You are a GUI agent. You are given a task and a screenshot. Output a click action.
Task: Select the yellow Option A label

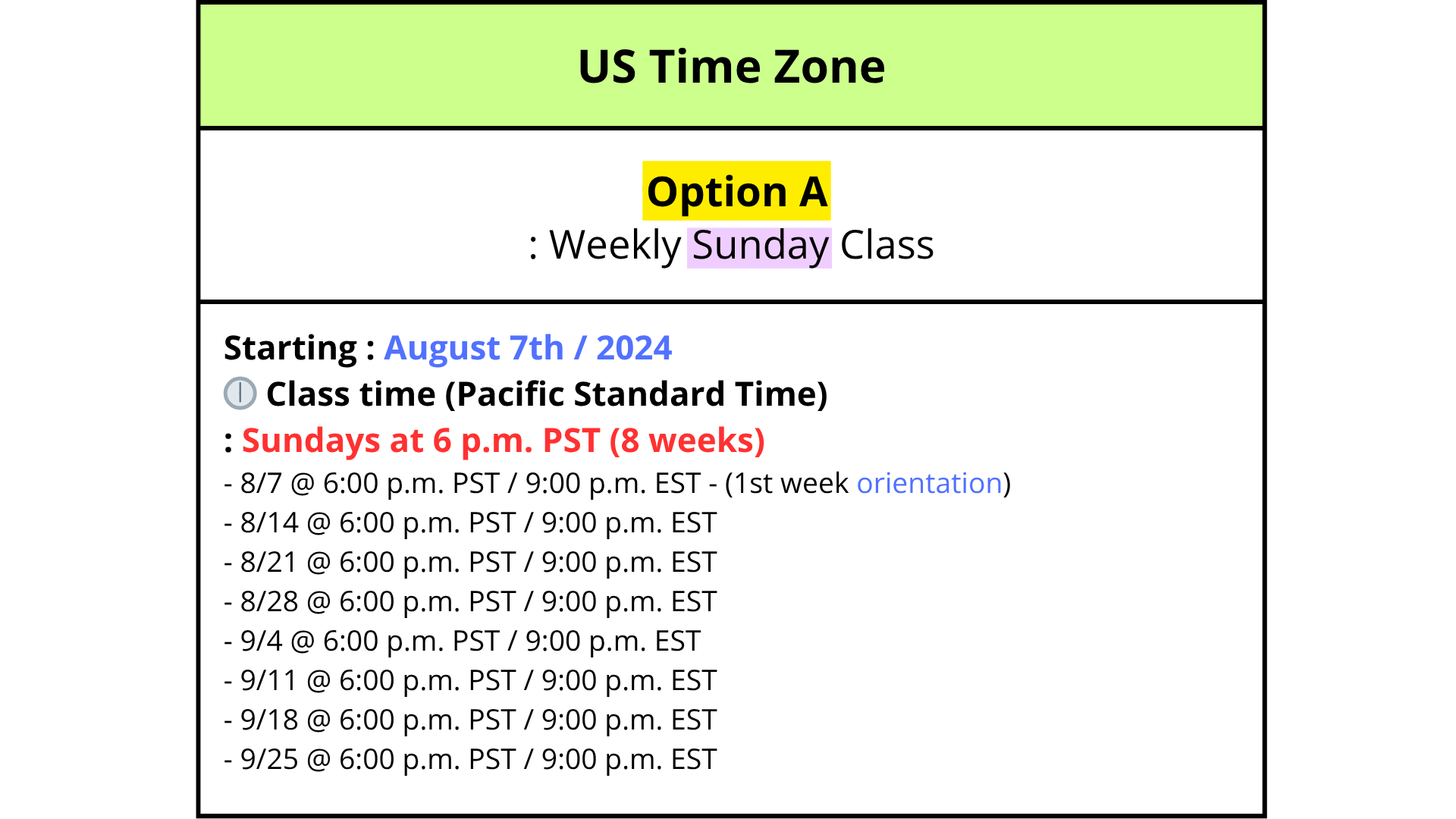(x=736, y=191)
